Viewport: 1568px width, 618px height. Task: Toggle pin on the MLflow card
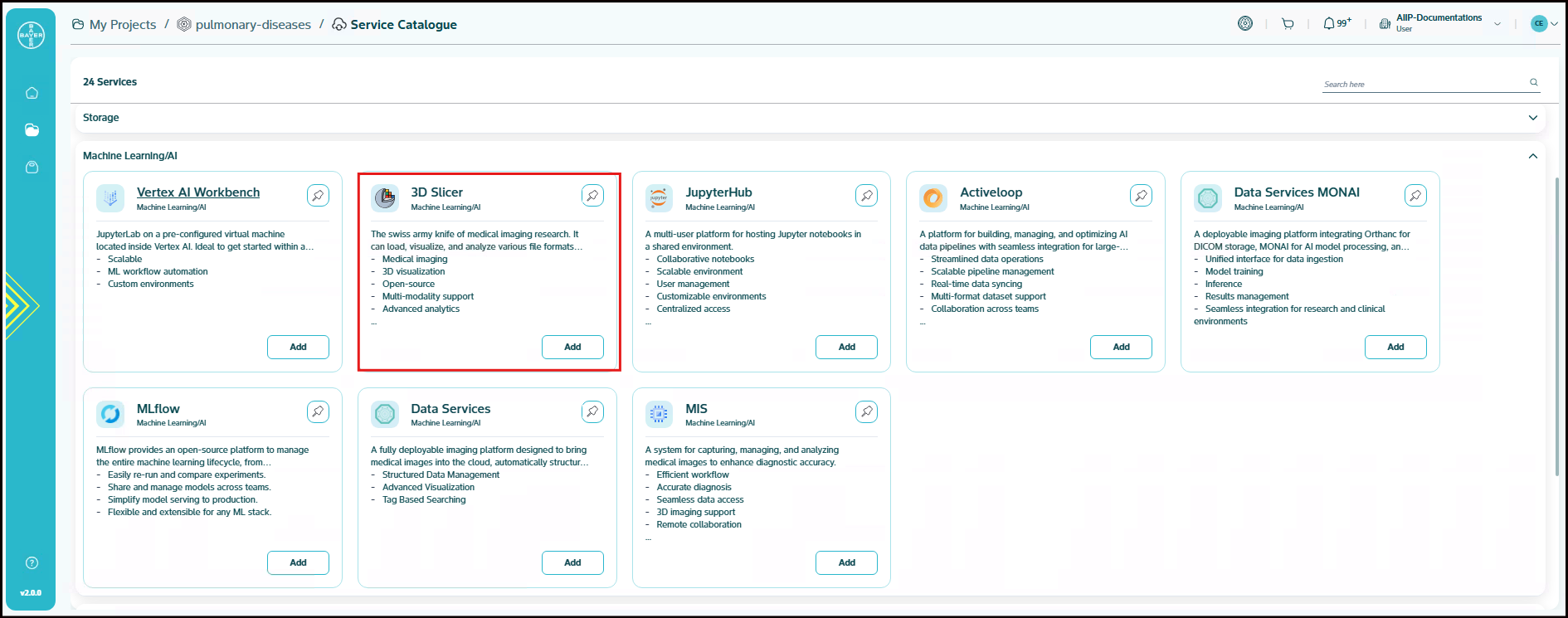pos(318,411)
